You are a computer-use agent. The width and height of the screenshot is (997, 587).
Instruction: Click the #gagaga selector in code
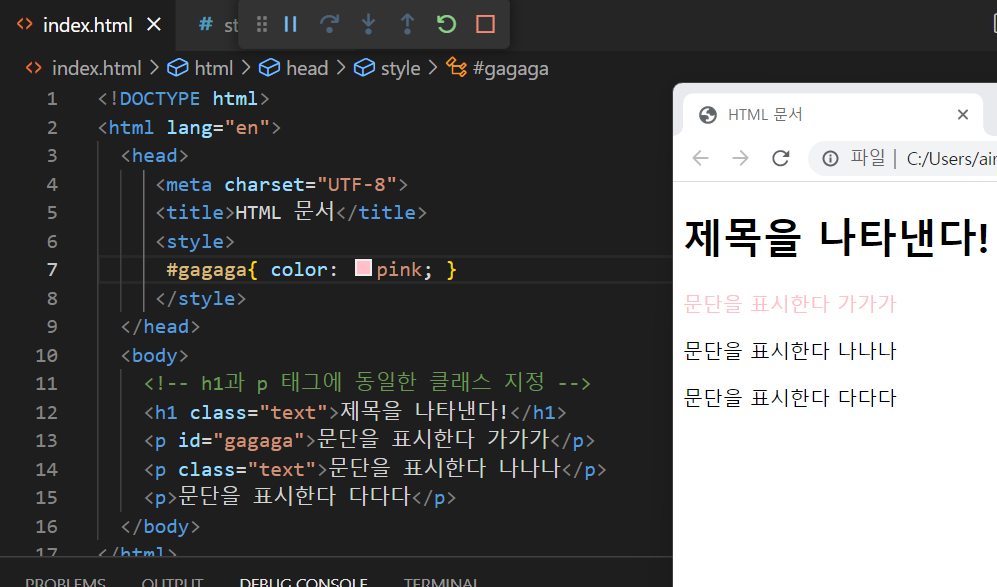coord(206,270)
